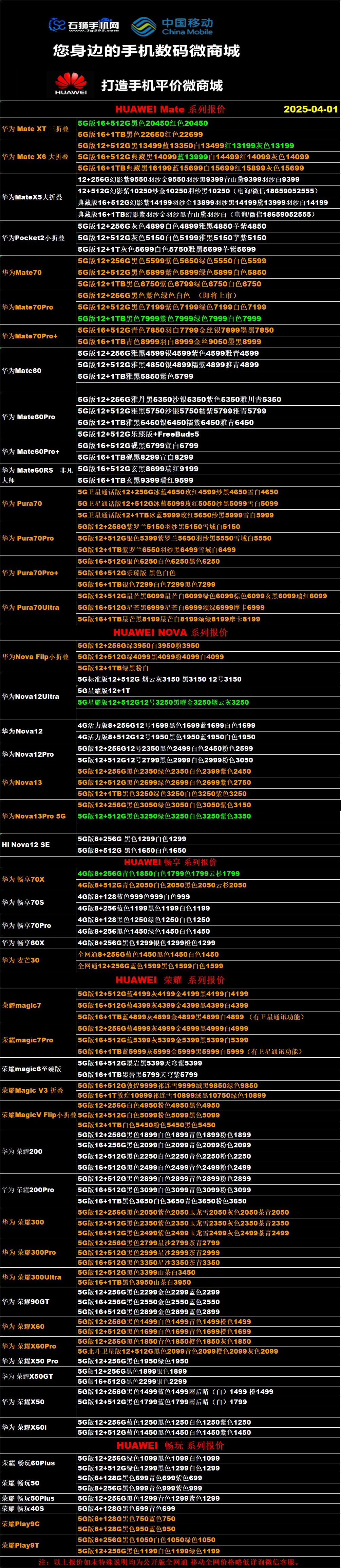The width and height of the screenshot is (341, 1568).
Task: Click the 华为 畅享60X model label
Action: 23,943
